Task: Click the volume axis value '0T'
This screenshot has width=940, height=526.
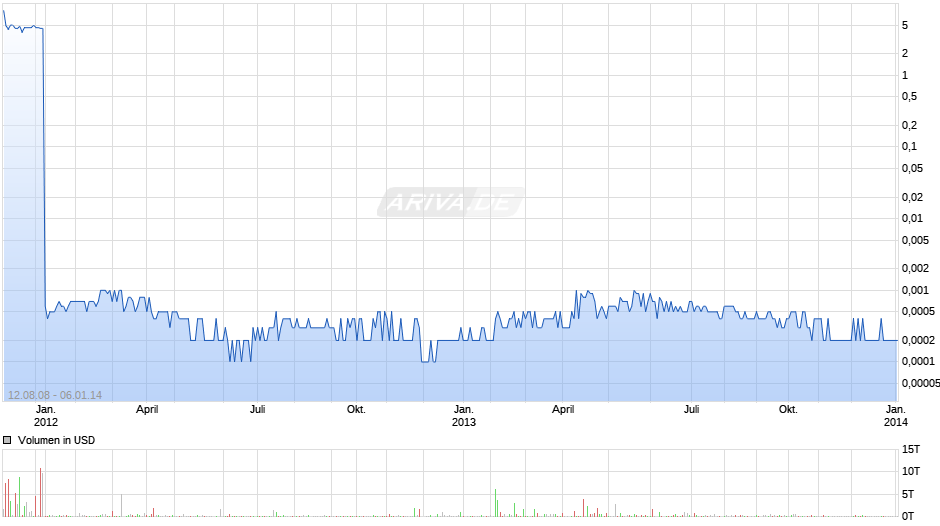Action: (908, 516)
